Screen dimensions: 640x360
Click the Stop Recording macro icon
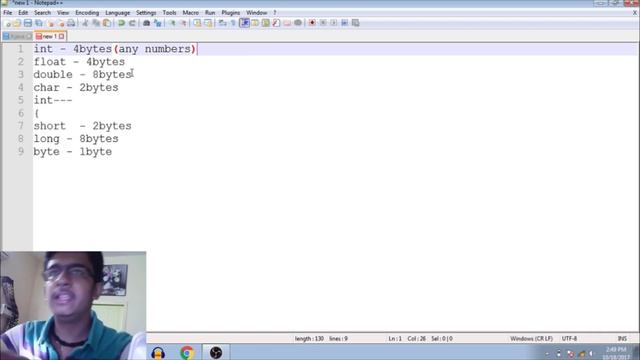coord(323,23)
